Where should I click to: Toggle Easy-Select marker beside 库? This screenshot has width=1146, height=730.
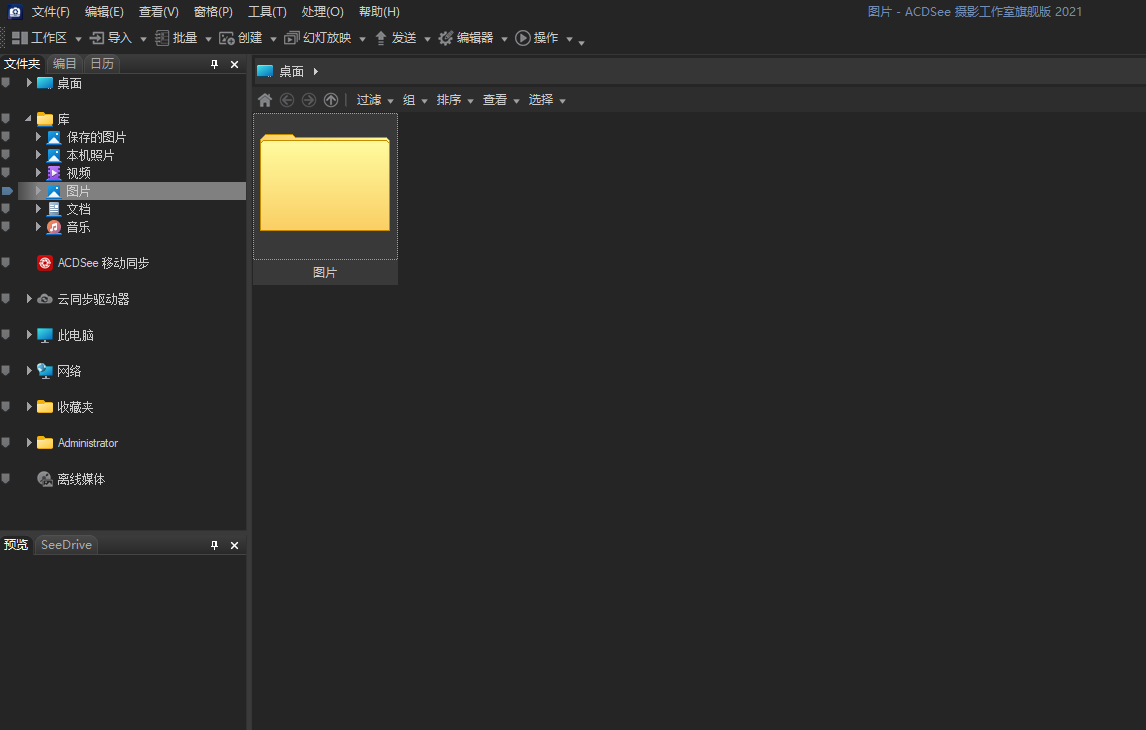click(6, 118)
